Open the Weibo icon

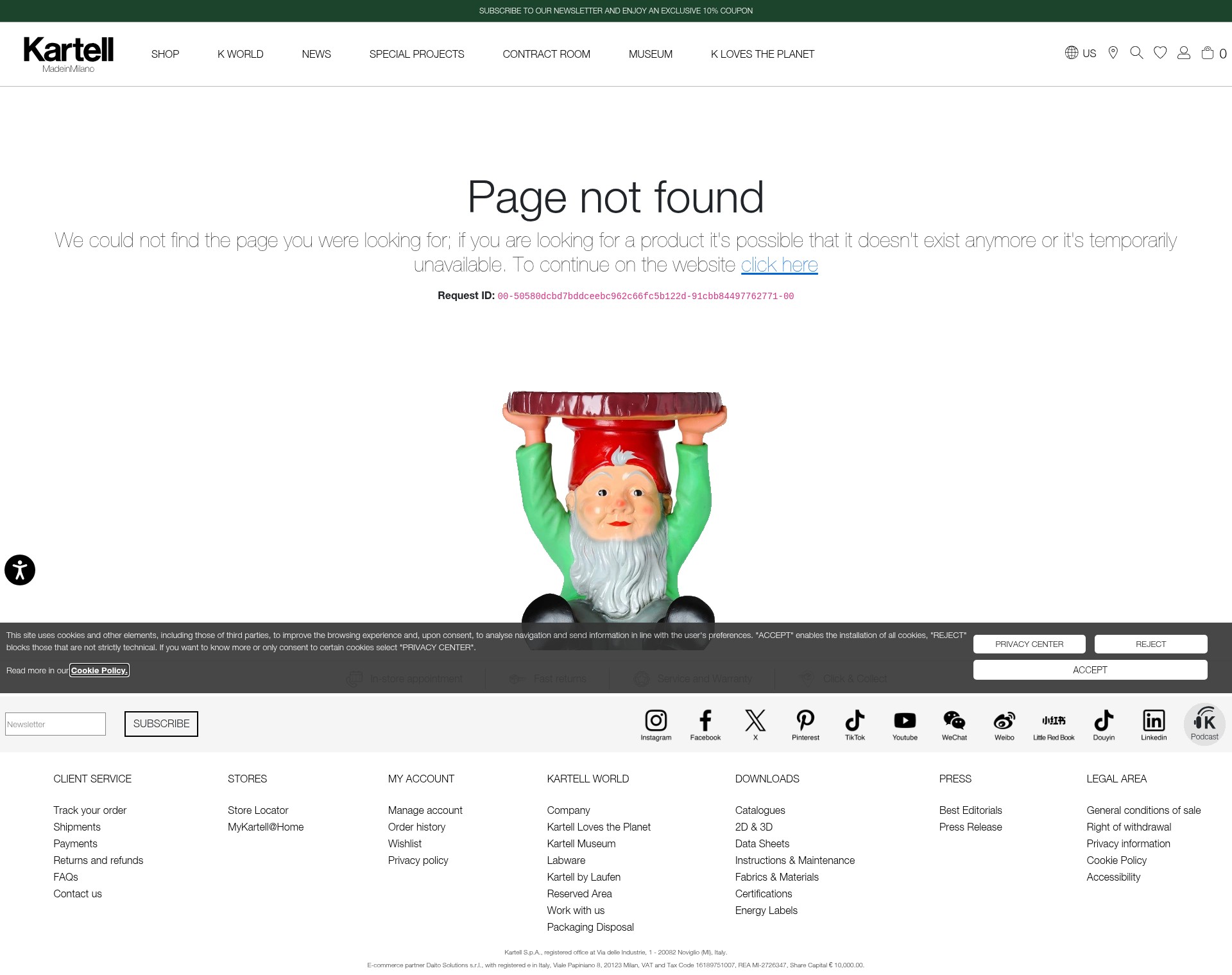(1004, 725)
